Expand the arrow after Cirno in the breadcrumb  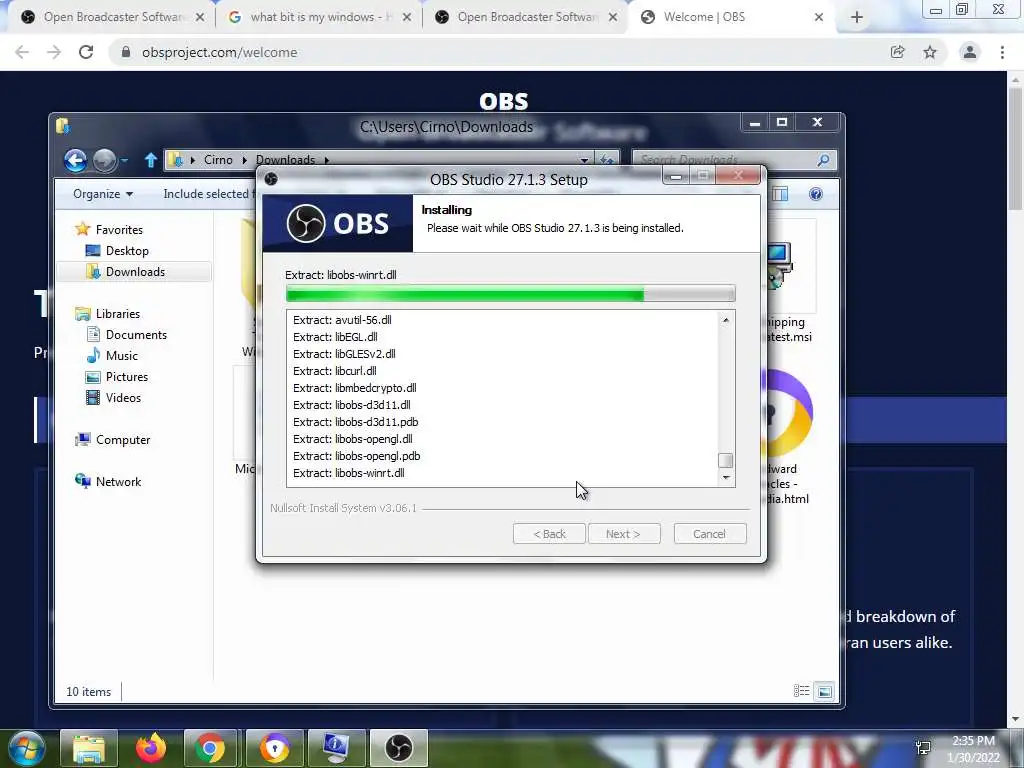click(x=244, y=160)
